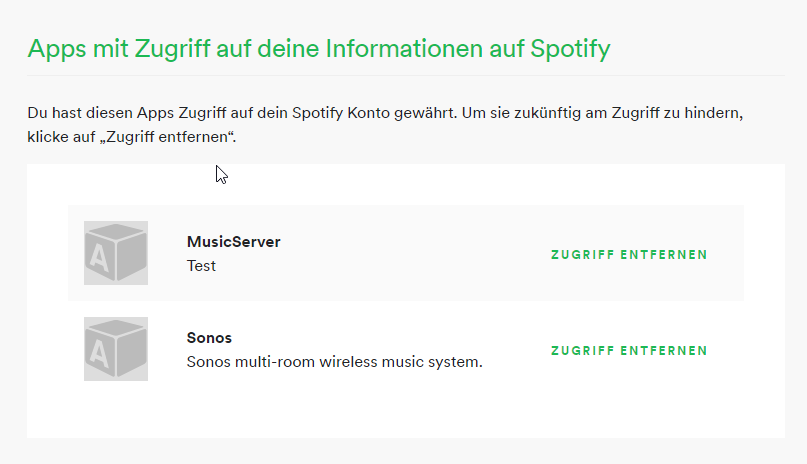Click the quoted "Zugriff entfernen" phrase in paragraph
This screenshot has height=464, width=807.
pos(177,136)
